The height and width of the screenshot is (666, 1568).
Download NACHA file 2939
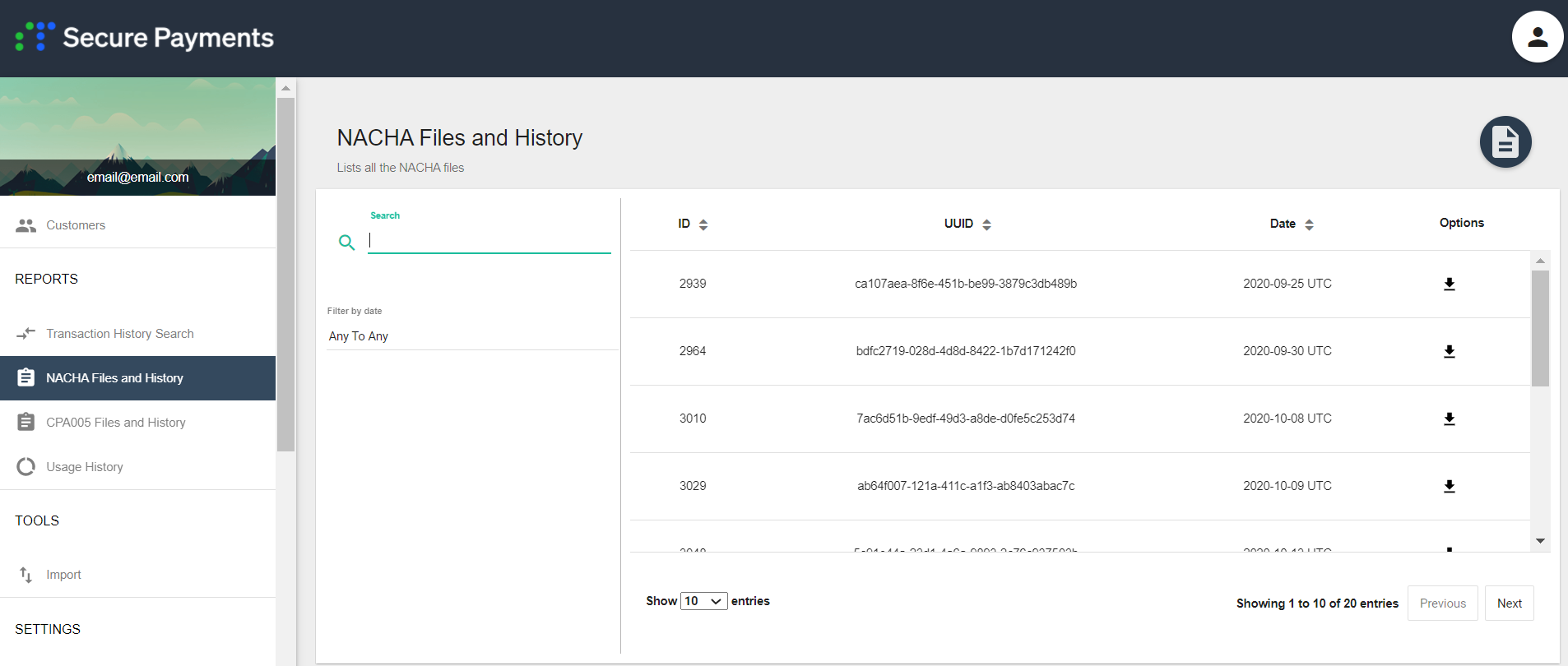(x=1450, y=284)
